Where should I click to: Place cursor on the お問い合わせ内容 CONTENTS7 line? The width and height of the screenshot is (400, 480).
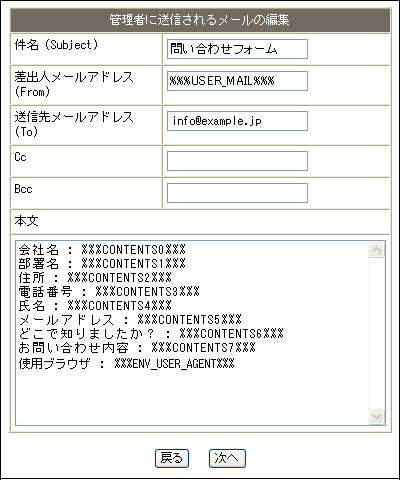[x=137, y=348]
